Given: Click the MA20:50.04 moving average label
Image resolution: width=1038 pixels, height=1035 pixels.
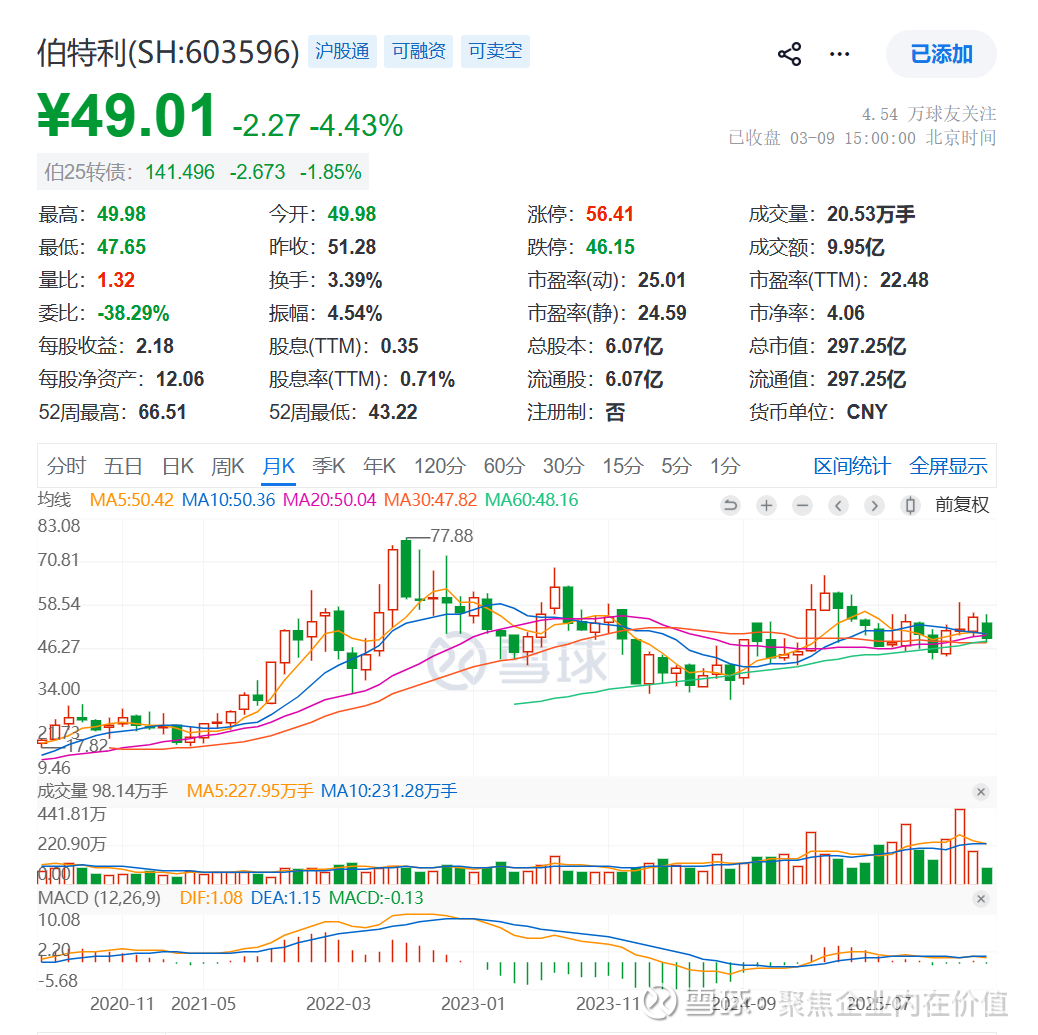Looking at the screenshot, I should pyautogui.click(x=329, y=500).
